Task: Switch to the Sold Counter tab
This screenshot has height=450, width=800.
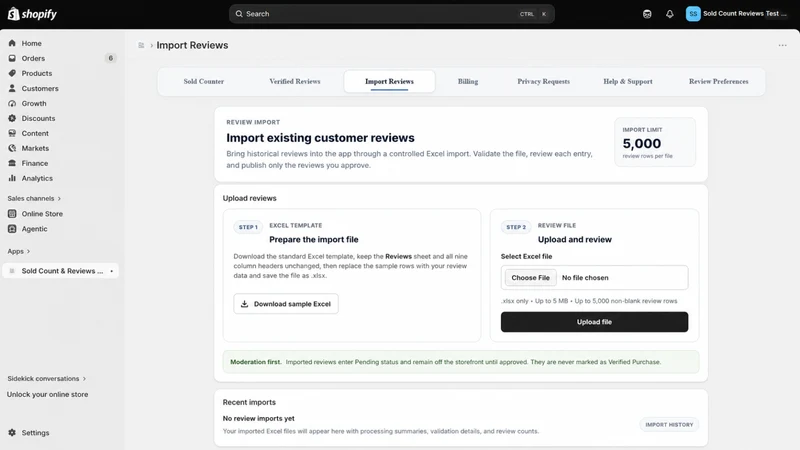Action: tap(204, 81)
